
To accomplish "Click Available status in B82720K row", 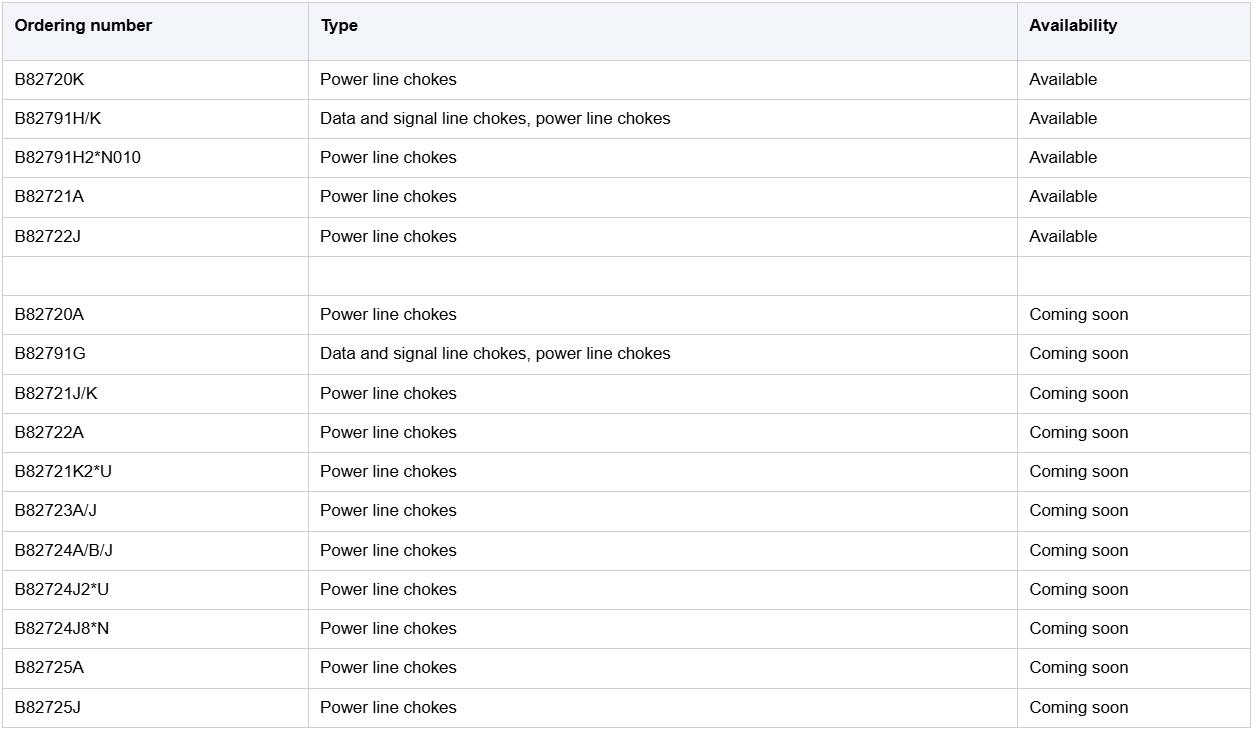I will [x=1063, y=79].
